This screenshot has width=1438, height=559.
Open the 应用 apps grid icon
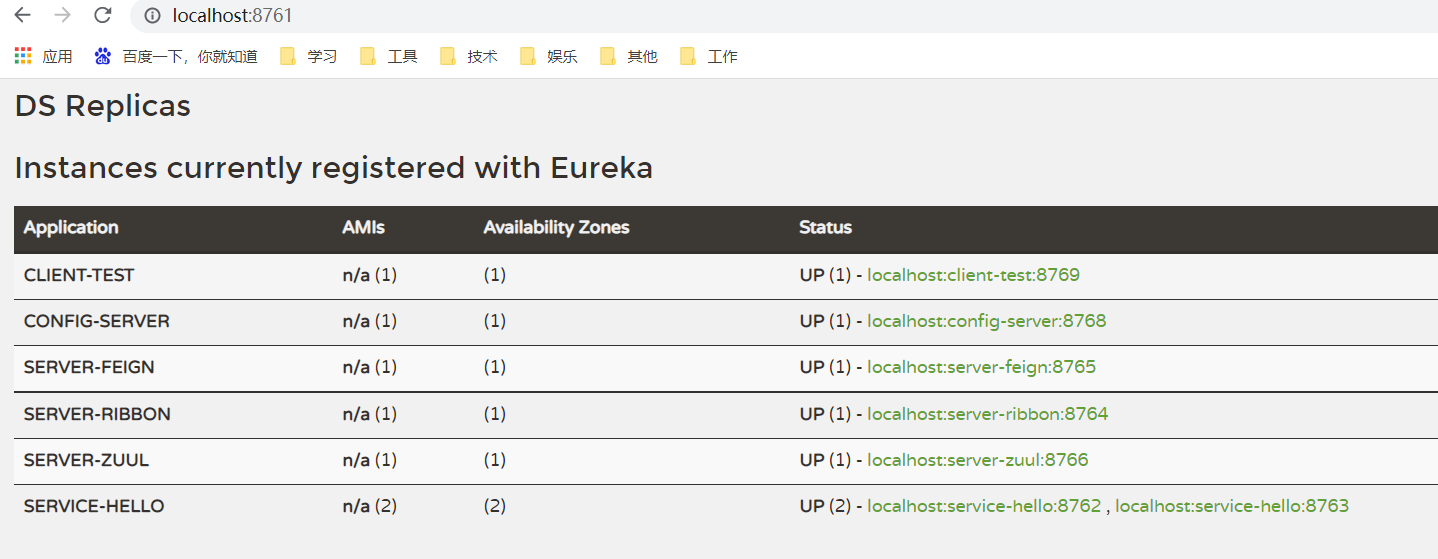[x=23, y=56]
